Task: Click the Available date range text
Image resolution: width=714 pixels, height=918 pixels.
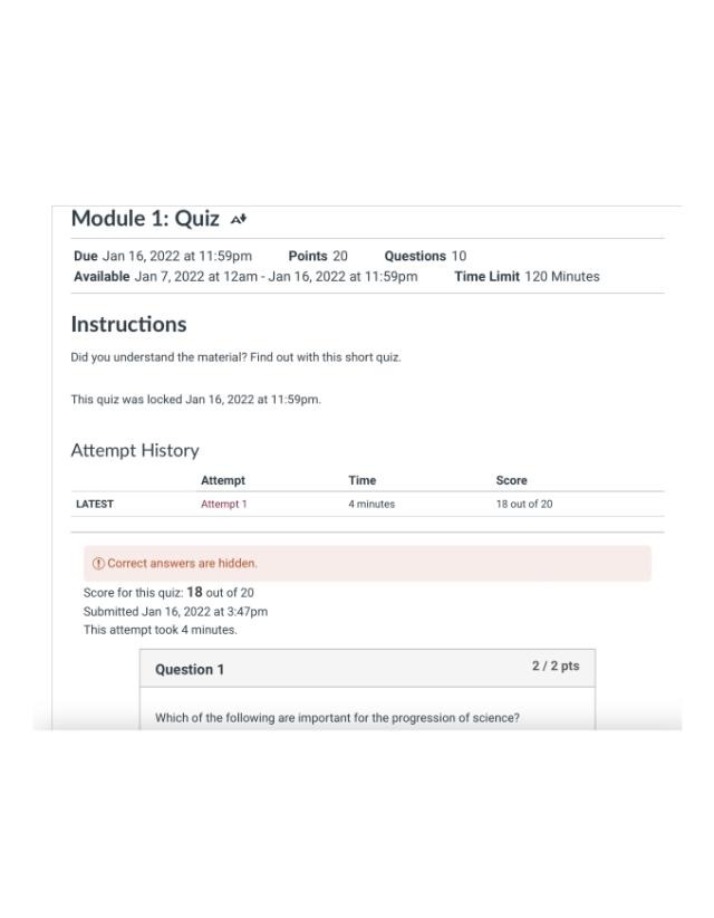Action: pyautogui.click(x=246, y=276)
